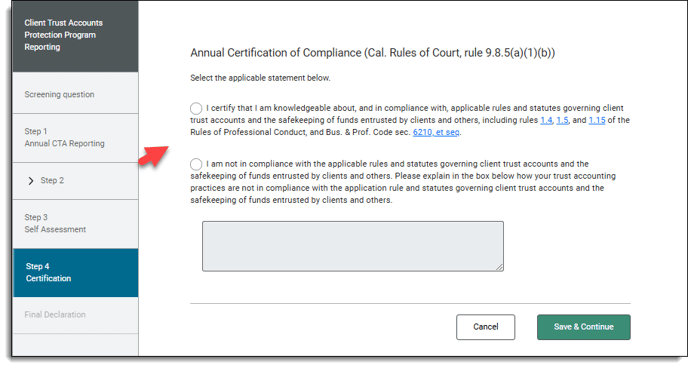Image resolution: width=688 pixels, height=368 pixels.
Task: Open Step 3 Self Assessment
Action: coord(75,224)
